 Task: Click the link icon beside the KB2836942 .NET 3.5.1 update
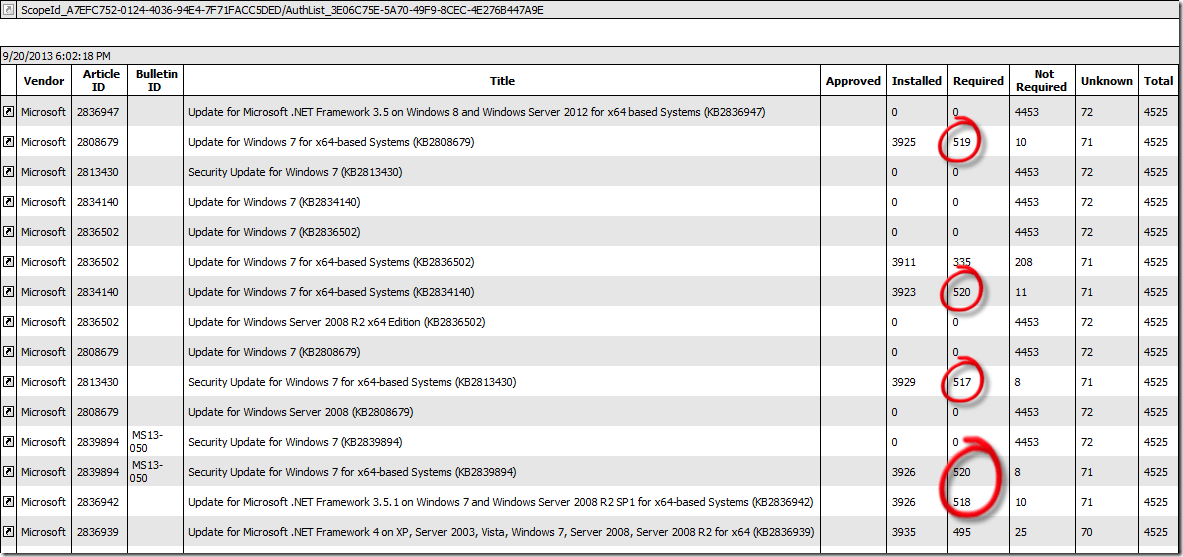(9, 502)
